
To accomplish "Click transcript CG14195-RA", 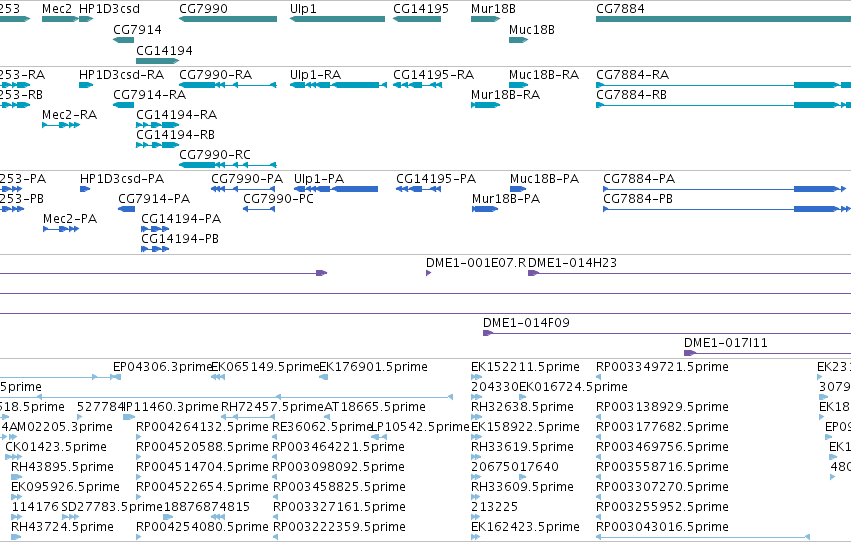I will click(x=433, y=74).
